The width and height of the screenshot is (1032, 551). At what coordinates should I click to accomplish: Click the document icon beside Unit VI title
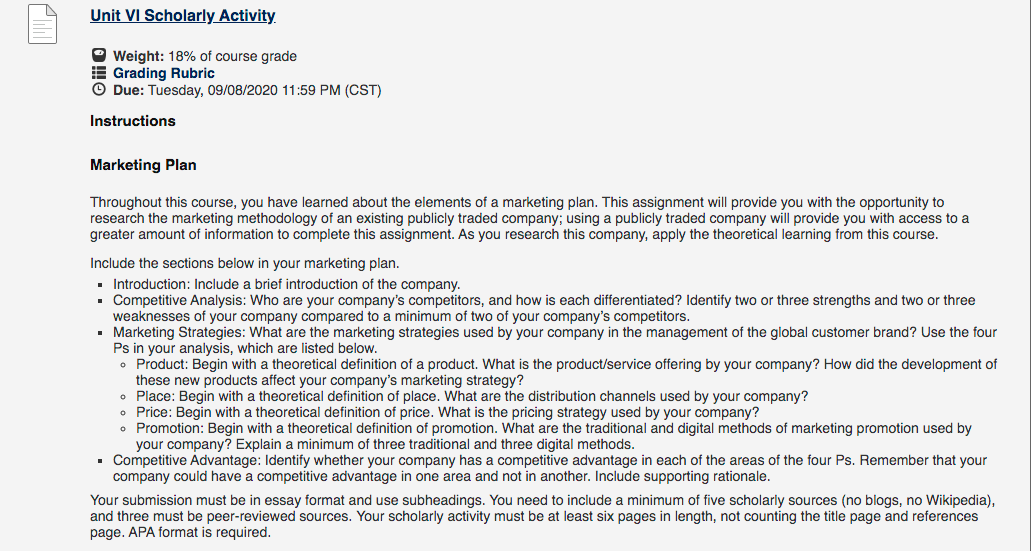(x=42, y=24)
